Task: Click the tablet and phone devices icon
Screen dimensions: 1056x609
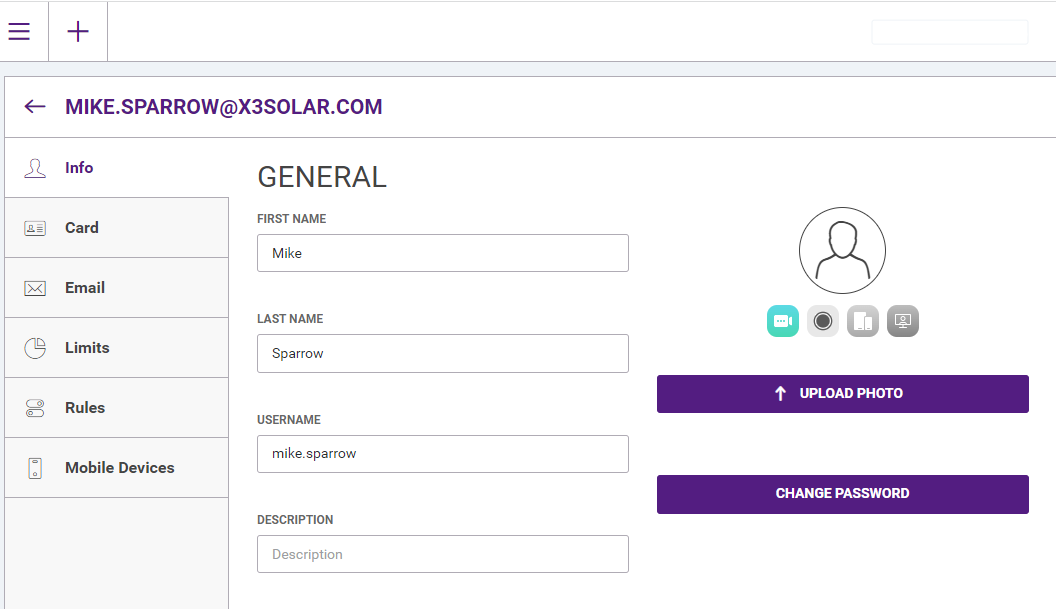Action: (863, 321)
